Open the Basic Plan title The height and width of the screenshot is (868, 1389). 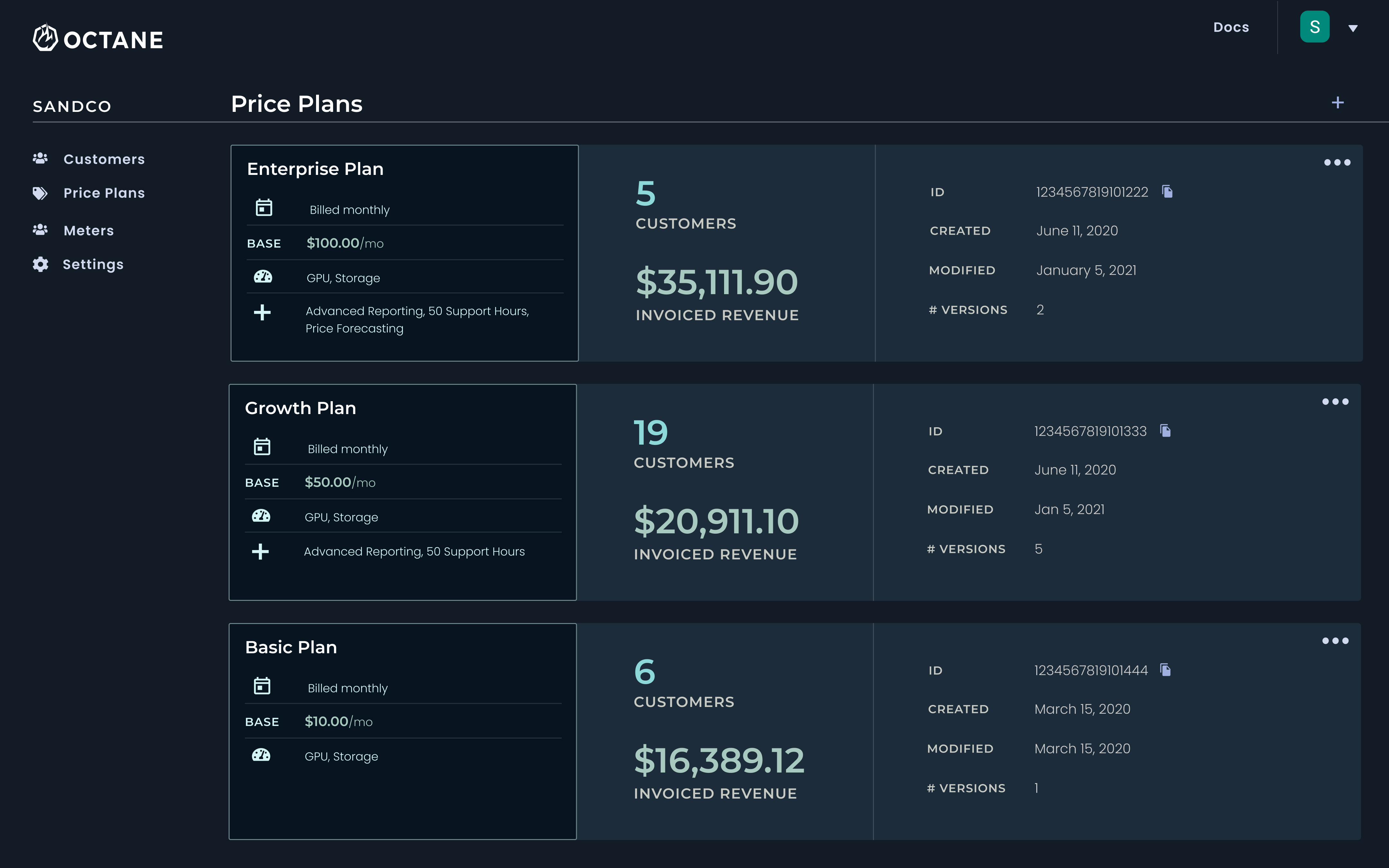(x=291, y=647)
